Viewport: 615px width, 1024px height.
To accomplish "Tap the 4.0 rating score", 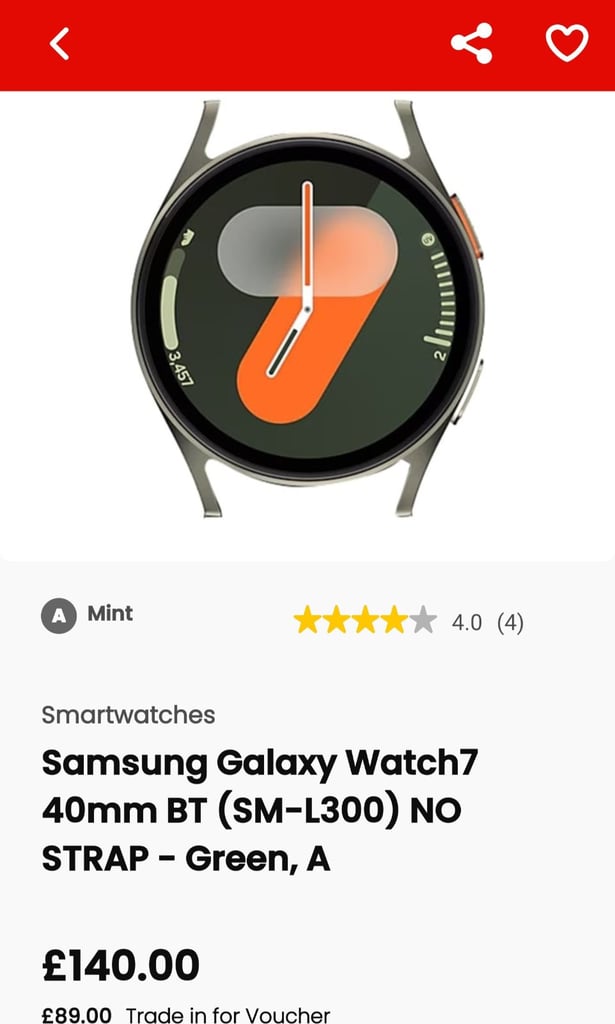I will tap(467, 622).
